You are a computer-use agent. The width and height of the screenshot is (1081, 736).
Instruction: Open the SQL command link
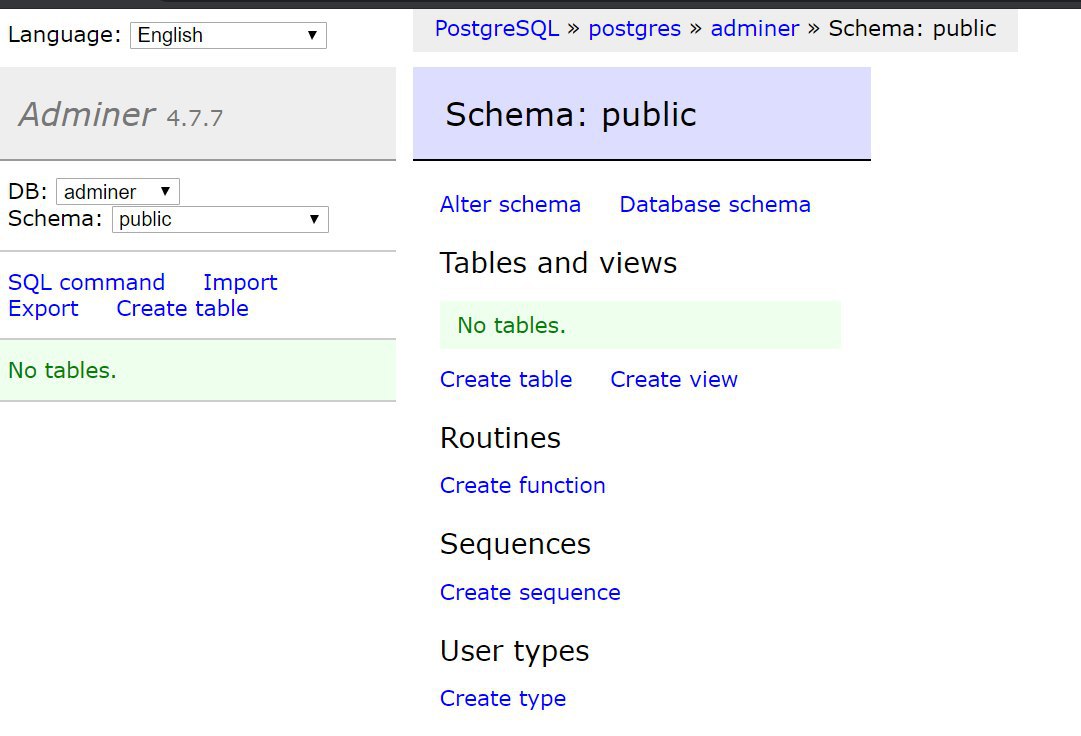(x=86, y=282)
